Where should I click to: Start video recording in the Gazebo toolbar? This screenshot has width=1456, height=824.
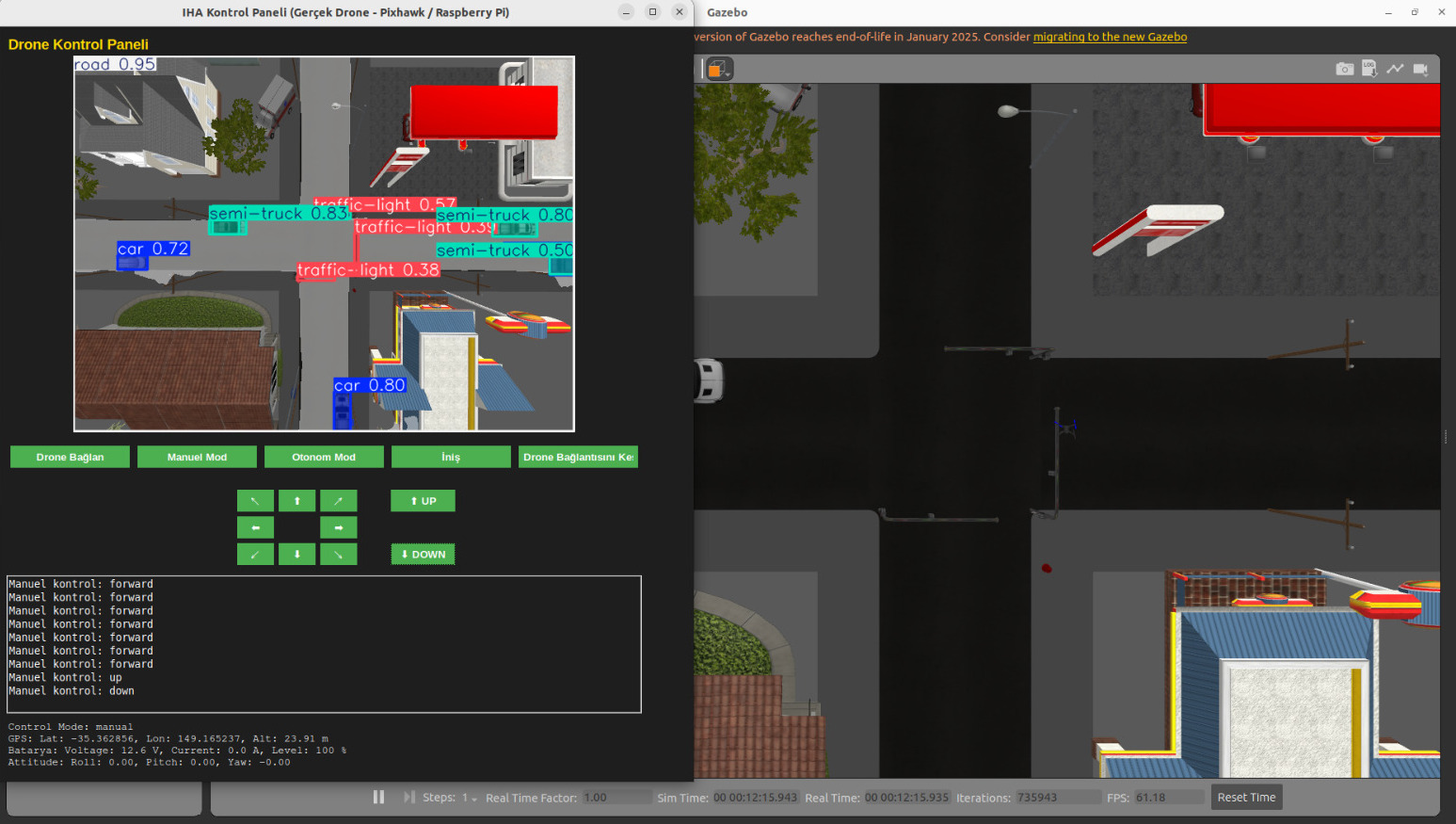coord(1420,69)
